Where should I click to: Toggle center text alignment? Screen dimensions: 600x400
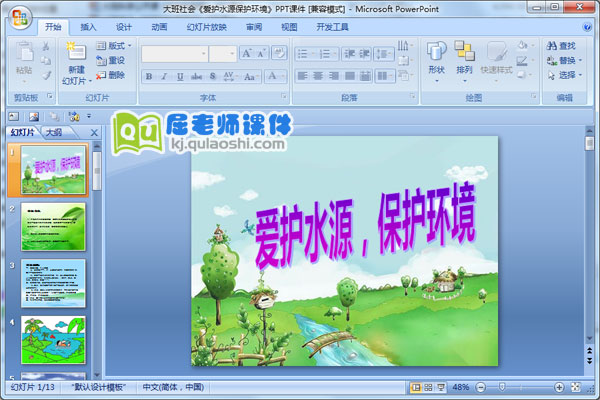(x=318, y=76)
